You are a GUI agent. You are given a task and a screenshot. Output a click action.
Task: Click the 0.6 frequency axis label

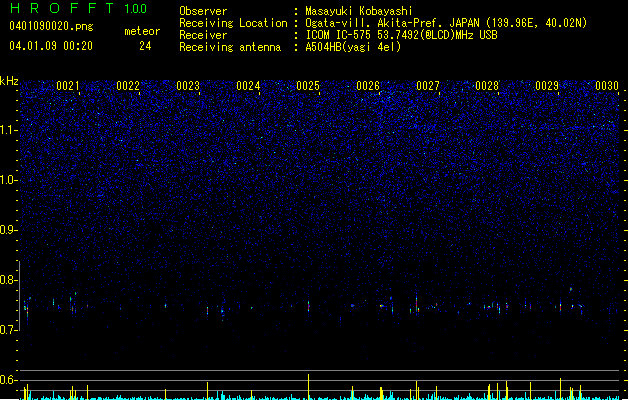[x=8, y=380]
